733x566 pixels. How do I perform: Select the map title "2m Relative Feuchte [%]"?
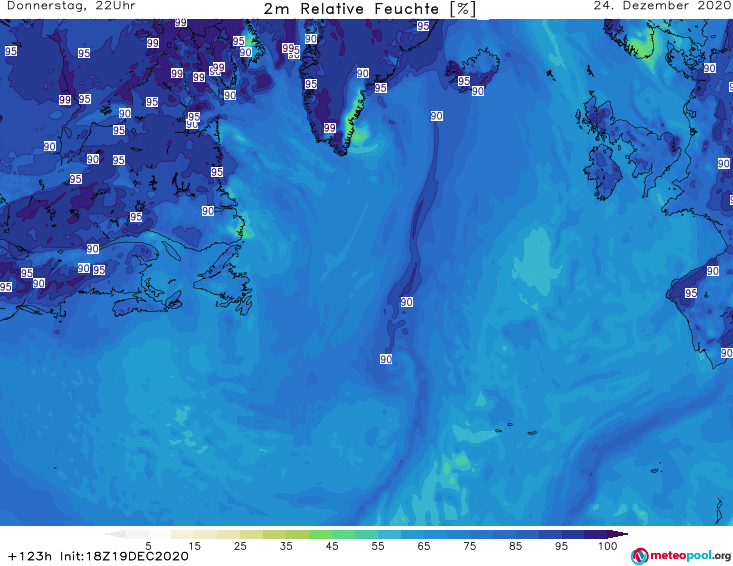pyautogui.click(x=370, y=9)
